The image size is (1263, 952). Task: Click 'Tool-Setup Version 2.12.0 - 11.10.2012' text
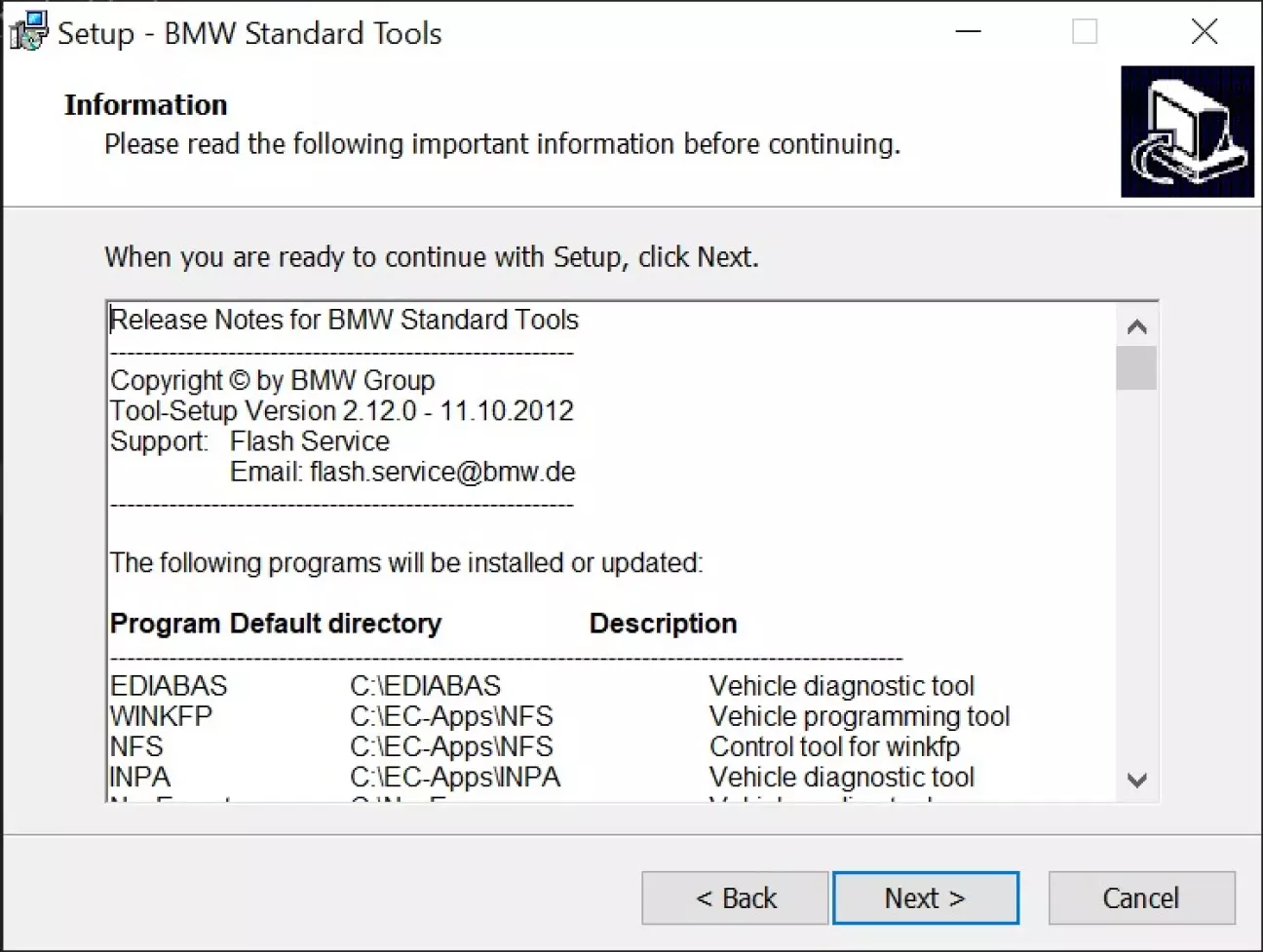(342, 410)
